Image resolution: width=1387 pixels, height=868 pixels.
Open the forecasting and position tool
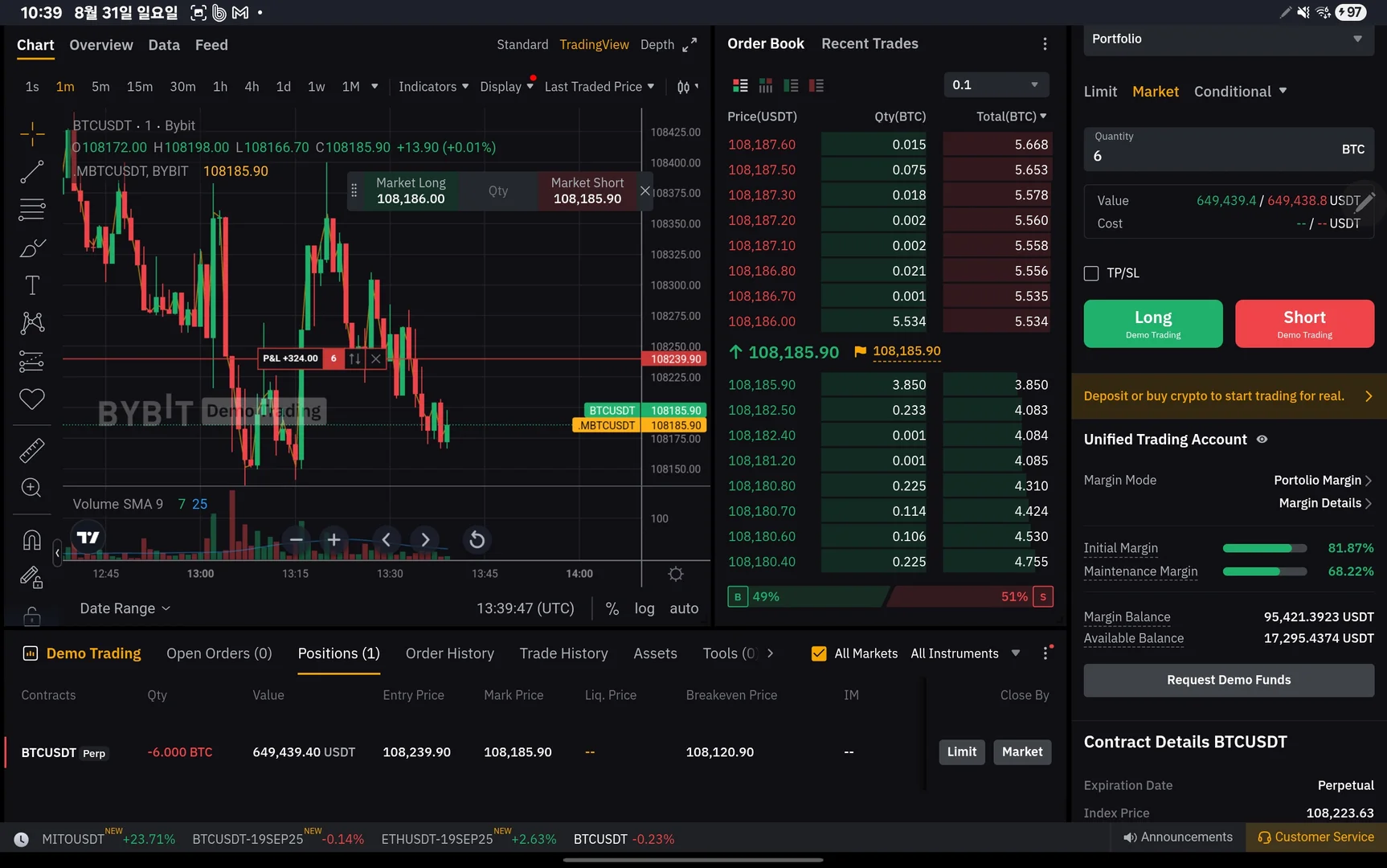pos(32,362)
